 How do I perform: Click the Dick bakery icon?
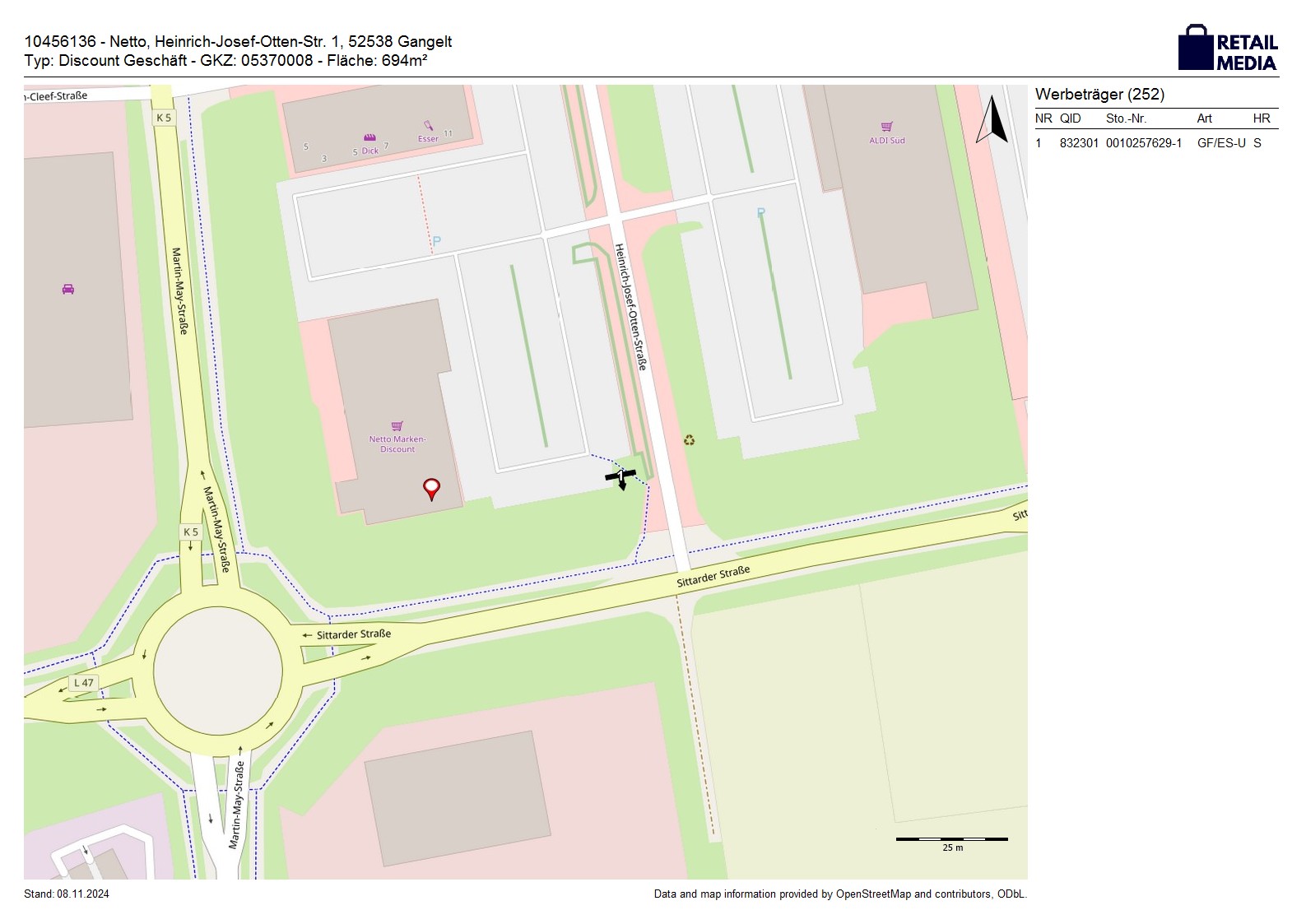click(x=369, y=137)
